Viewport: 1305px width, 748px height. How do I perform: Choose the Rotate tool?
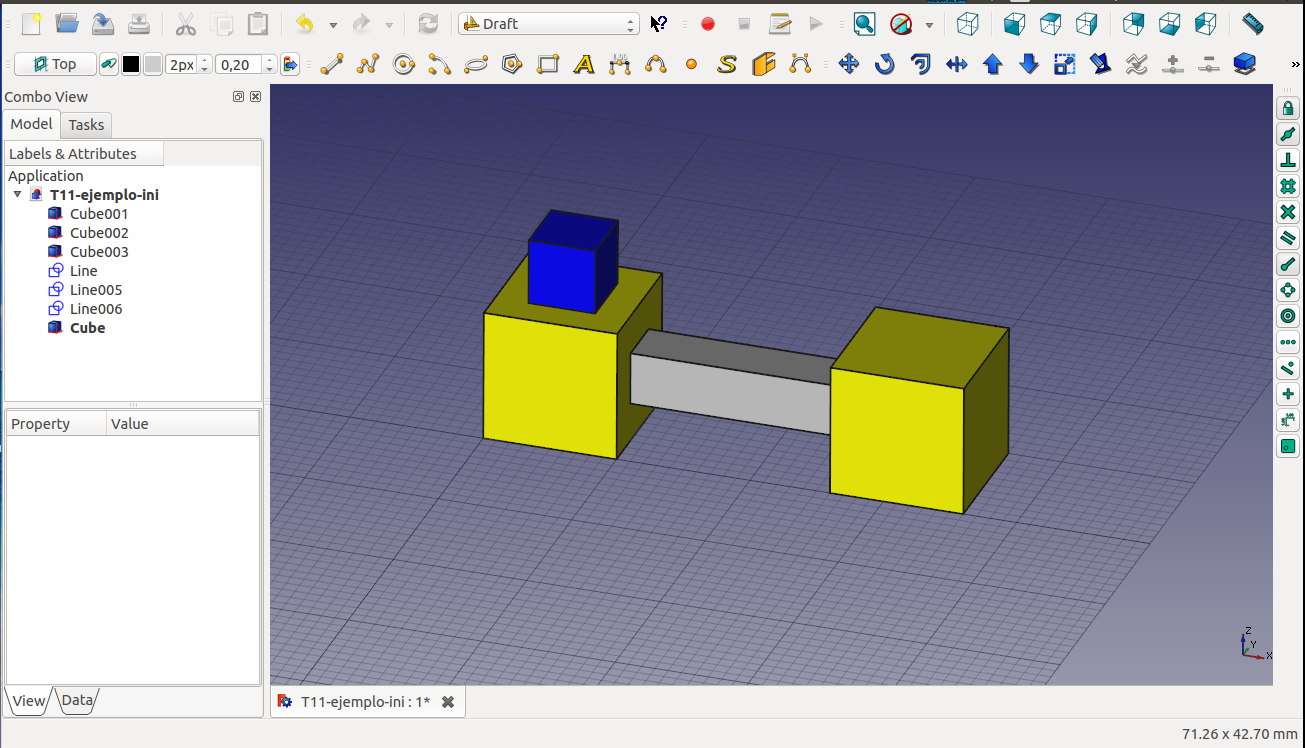885,65
